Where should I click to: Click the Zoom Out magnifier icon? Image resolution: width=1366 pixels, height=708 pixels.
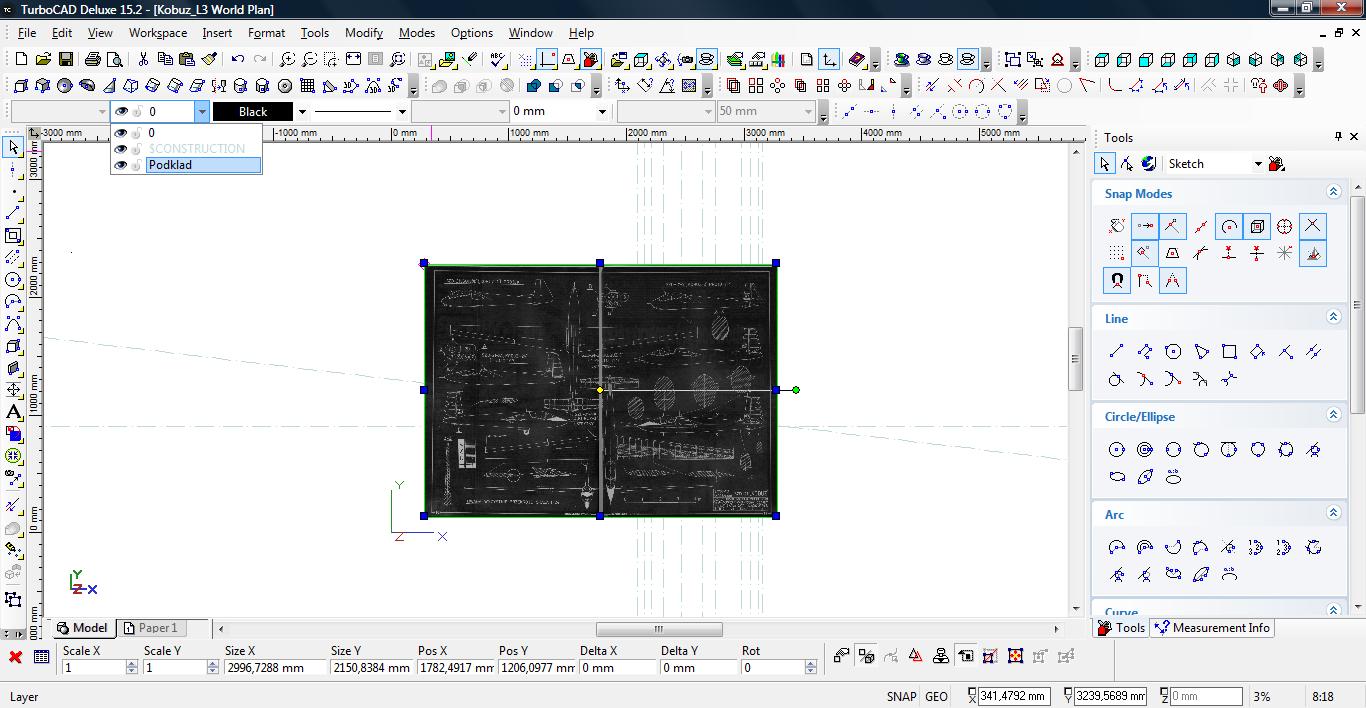(310, 60)
